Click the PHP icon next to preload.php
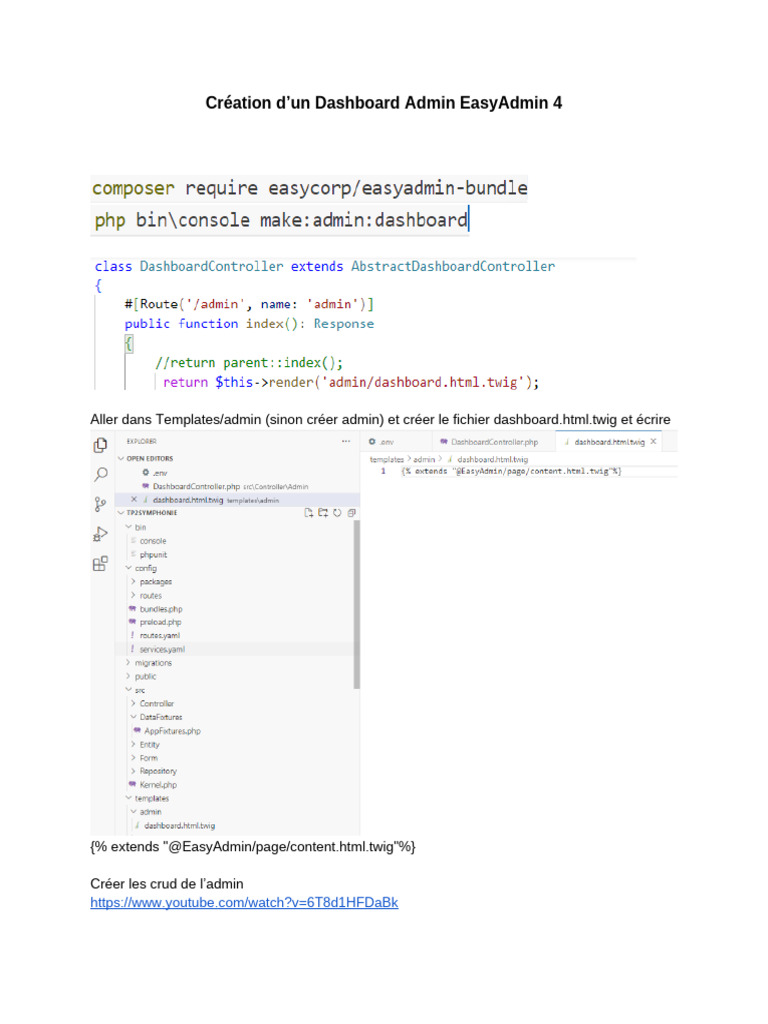The height and width of the screenshot is (1024, 768). (x=133, y=622)
